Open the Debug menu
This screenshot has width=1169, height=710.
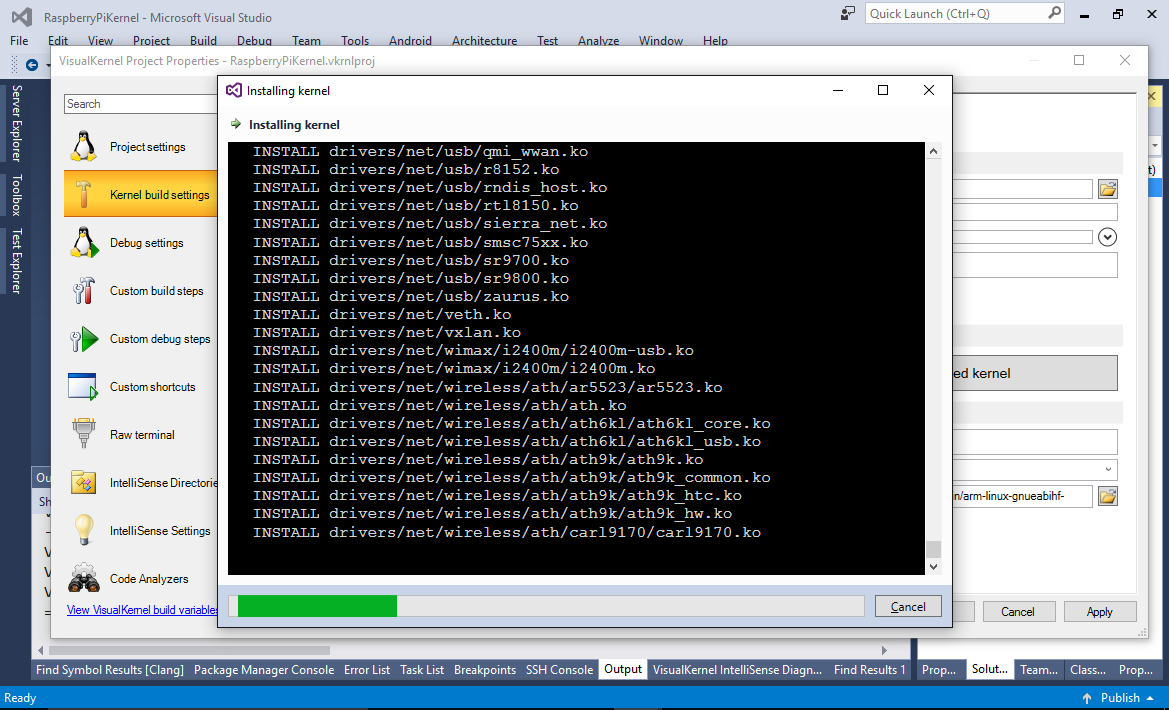(x=254, y=41)
